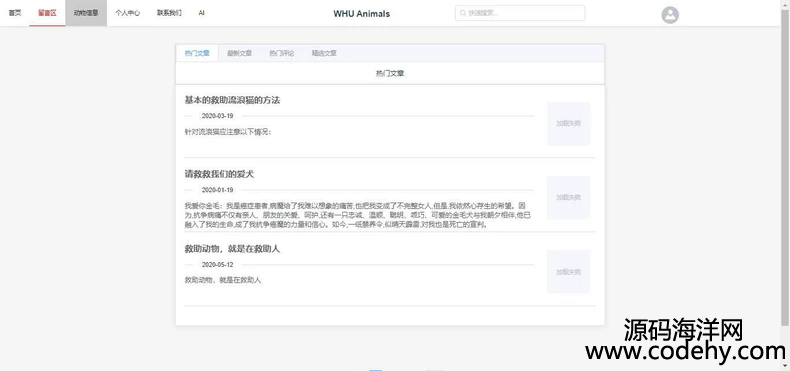Click the date 2020-03-19

click(x=218, y=116)
